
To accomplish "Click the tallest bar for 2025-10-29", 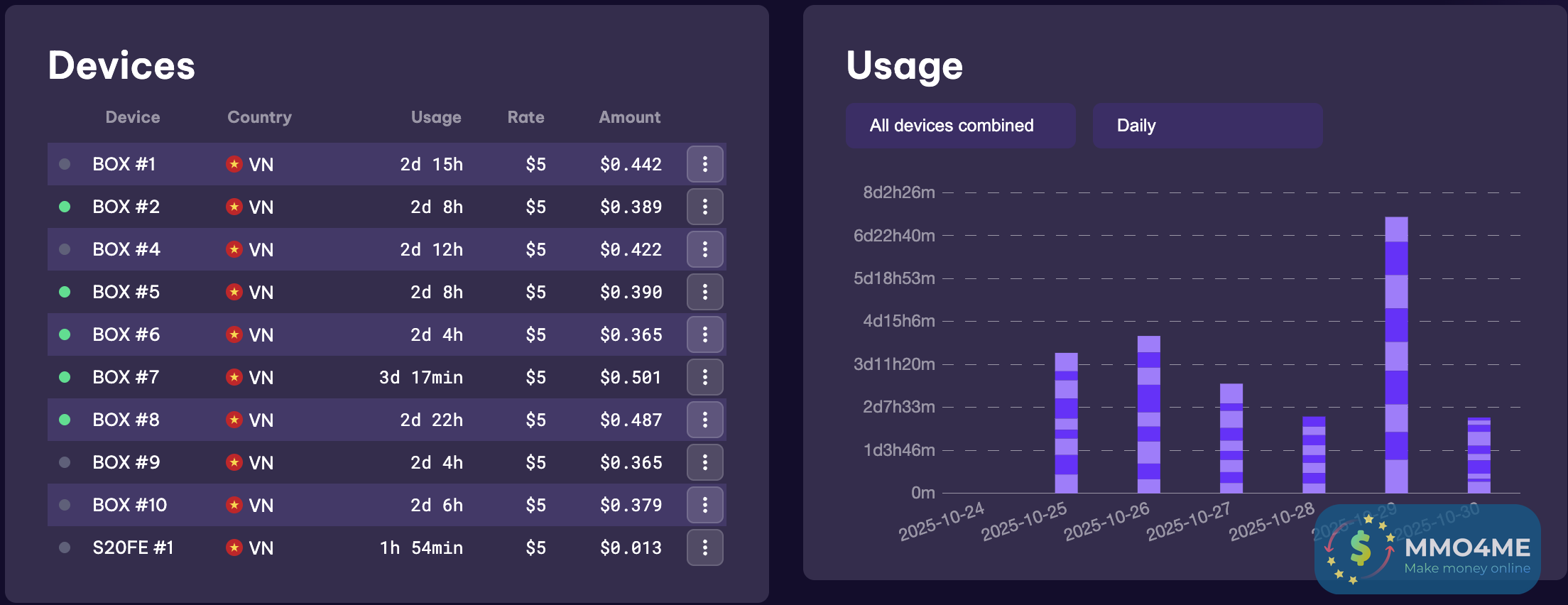I will (x=1396, y=355).
